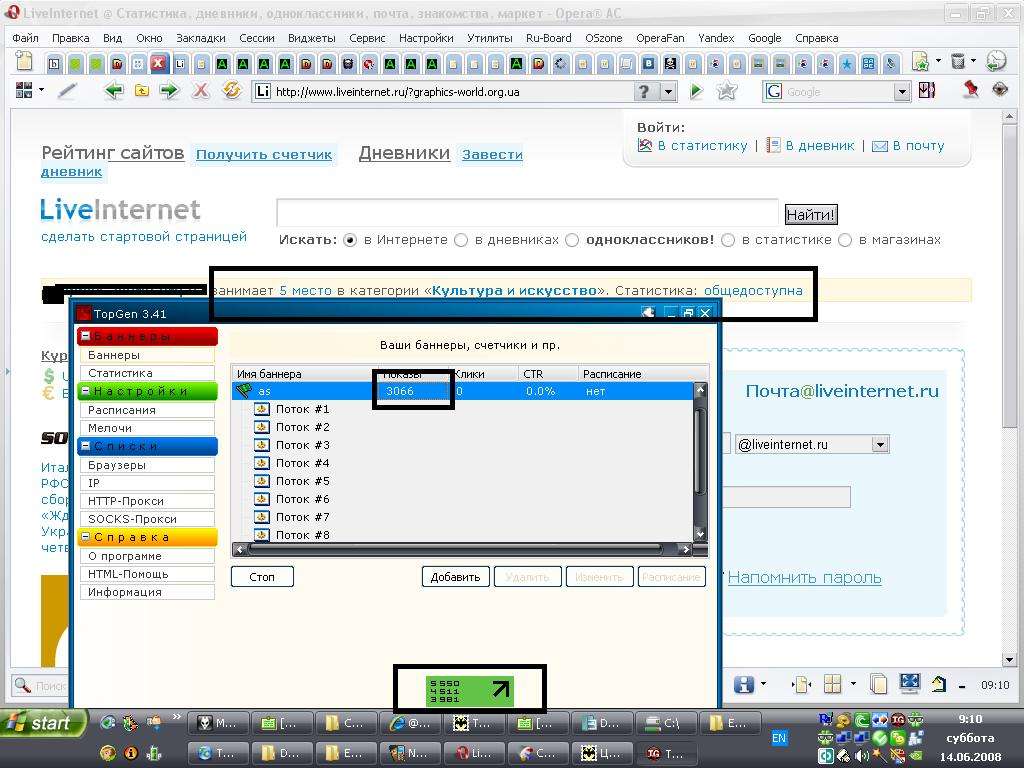This screenshot has width=1024, height=768.
Task: Click the Культура и искусство category link
Action: click(514, 291)
